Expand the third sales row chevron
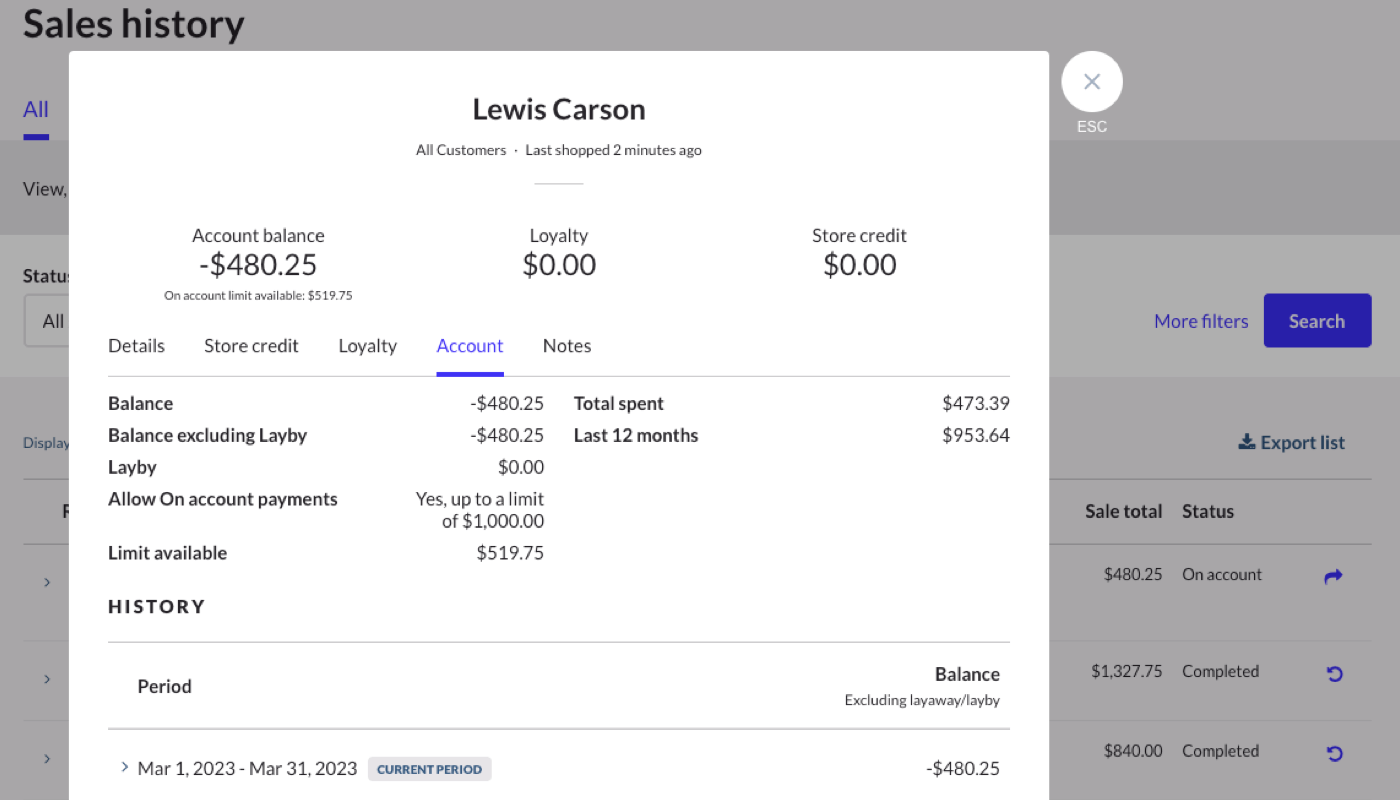 click(x=47, y=758)
